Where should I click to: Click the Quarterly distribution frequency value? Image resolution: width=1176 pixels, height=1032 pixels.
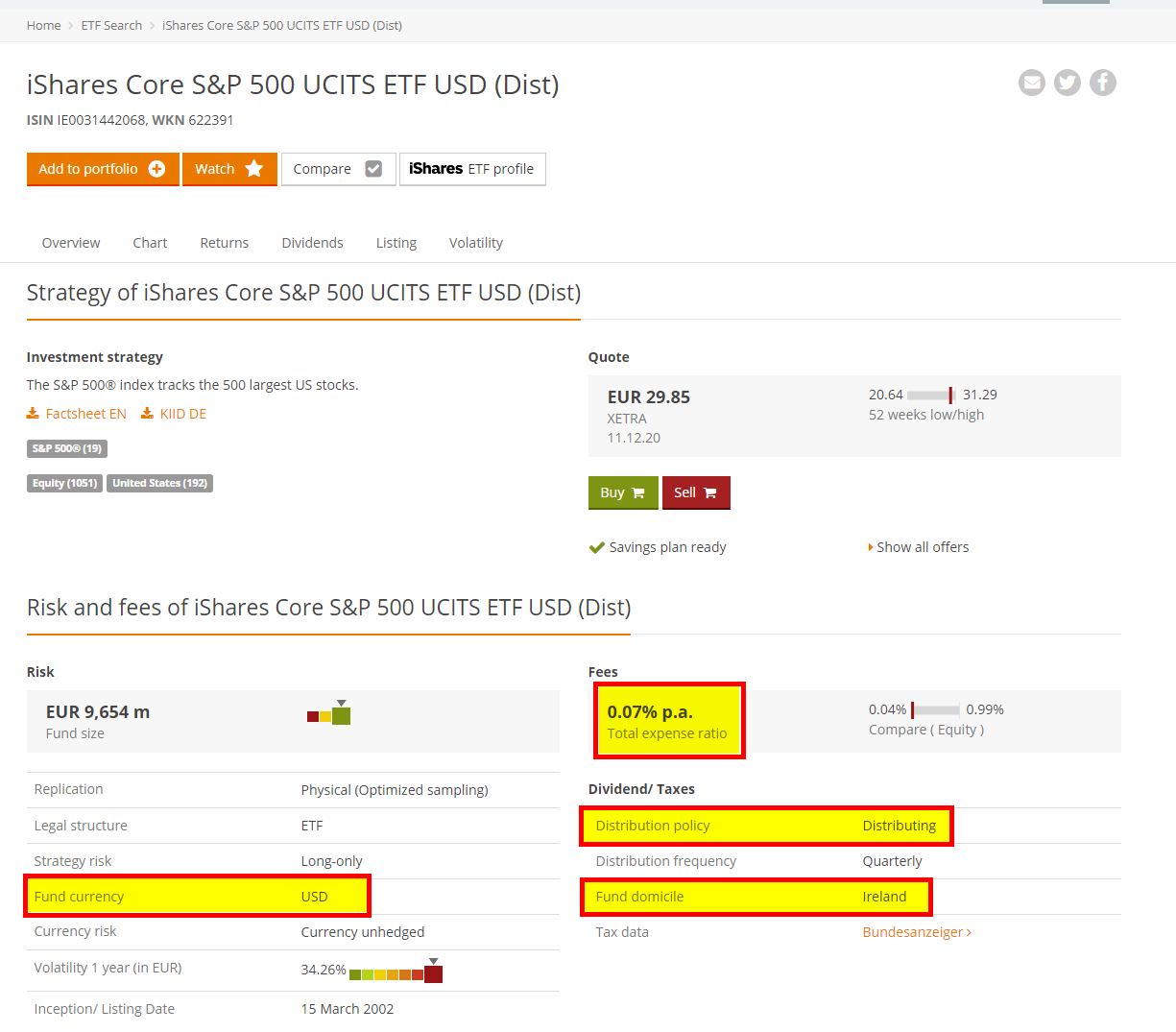pyautogui.click(x=892, y=861)
